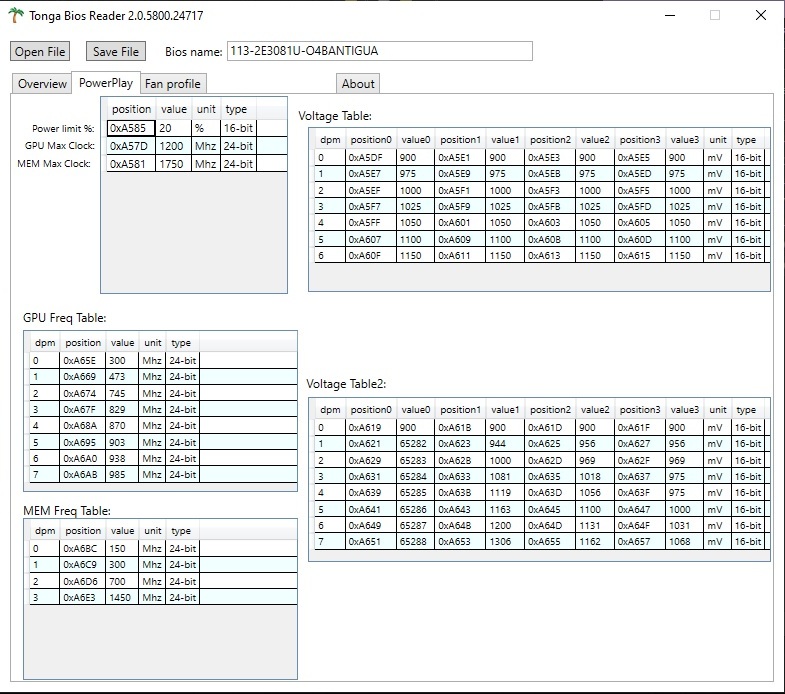Click MEM Freq position 0xA6BC
The width and height of the screenshot is (785, 694).
pos(83,548)
